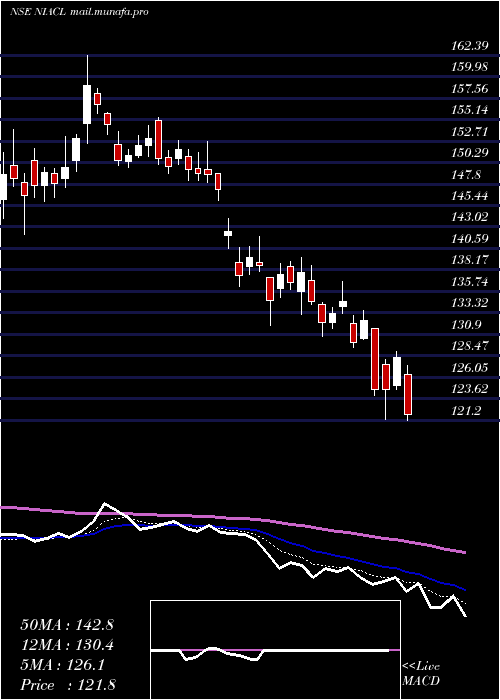Image resolution: width=500 pixels, height=700 pixels.
Task: Click the 140.59 price level label
Action: [x=470, y=239]
